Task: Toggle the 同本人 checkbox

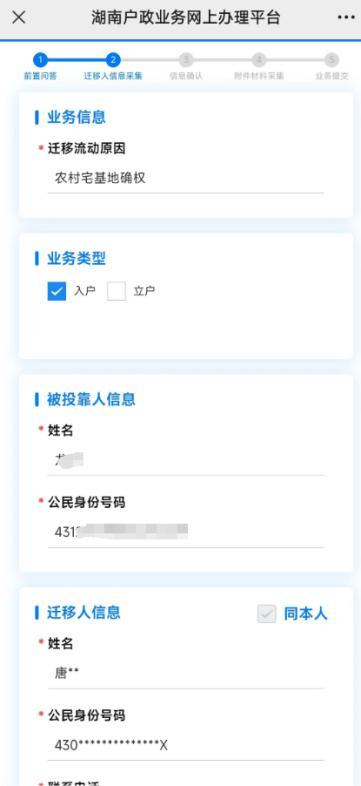Action: click(267, 614)
